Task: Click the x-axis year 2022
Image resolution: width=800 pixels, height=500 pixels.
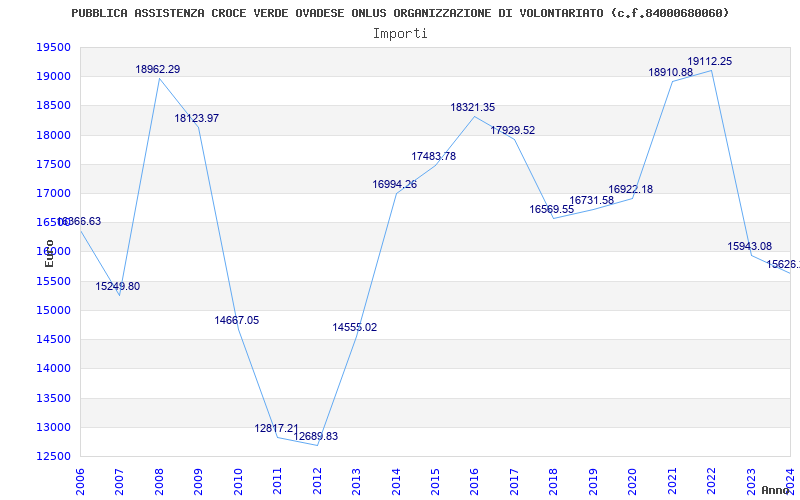Action: [x=711, y=481]
